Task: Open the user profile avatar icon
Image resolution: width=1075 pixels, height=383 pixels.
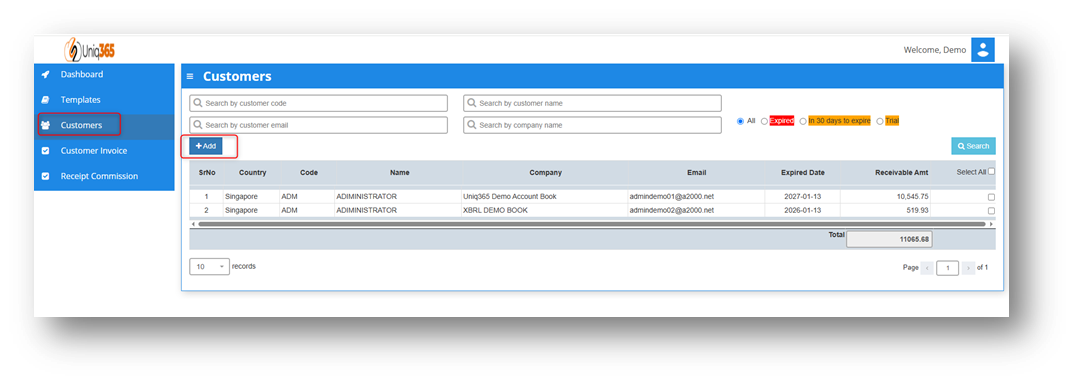Action: tap(982, 50)
